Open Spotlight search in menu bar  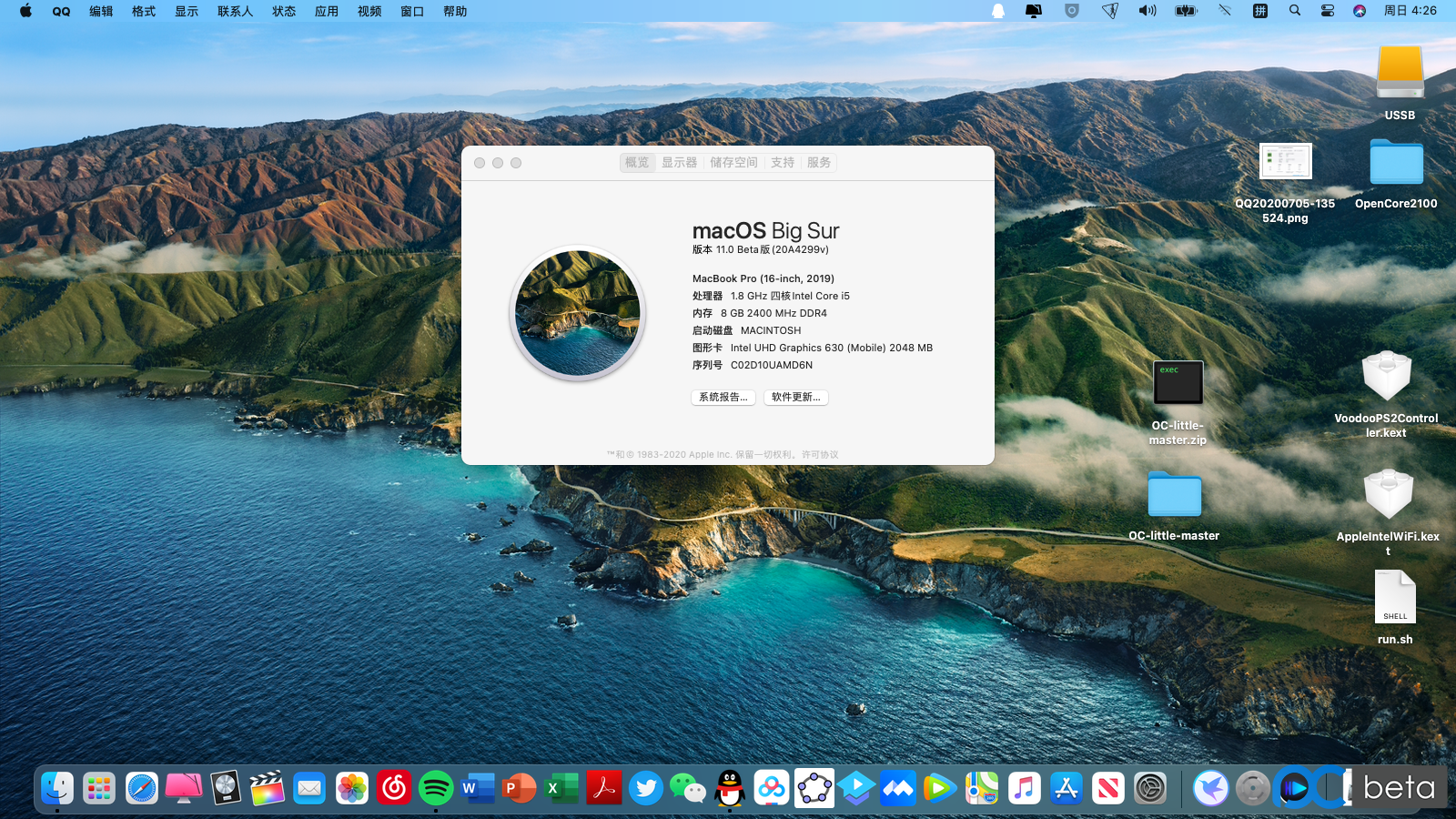1295,11
